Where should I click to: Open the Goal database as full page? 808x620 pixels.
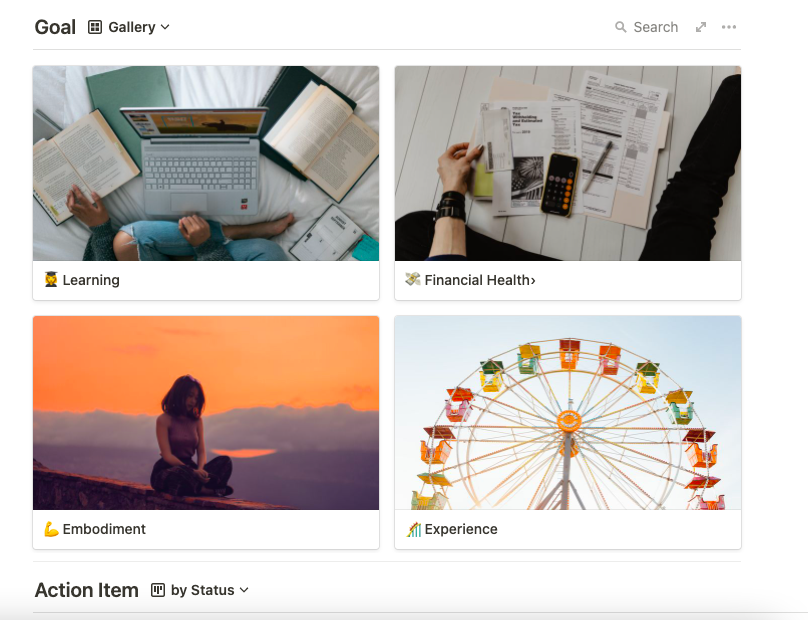coord(701,27)
